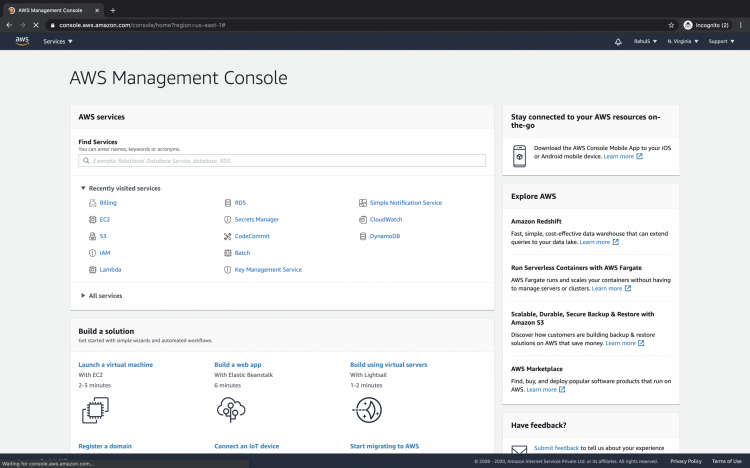Viewport: 750px width, 468px height.
Task: Click the Billing service icon
Action: pyautogui.click(x=92, y=203)
